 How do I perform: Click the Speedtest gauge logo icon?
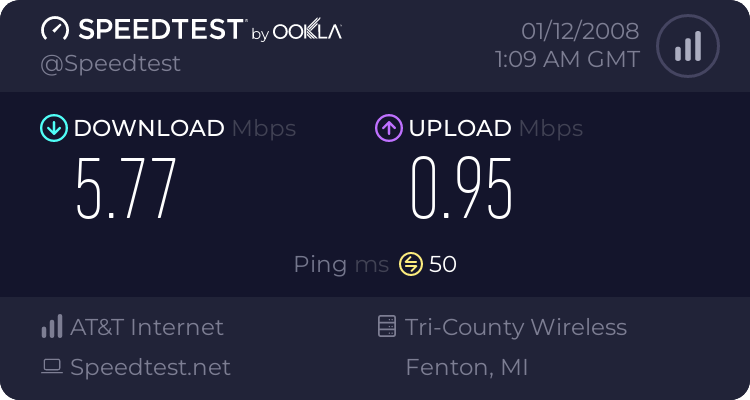[55, 29]
